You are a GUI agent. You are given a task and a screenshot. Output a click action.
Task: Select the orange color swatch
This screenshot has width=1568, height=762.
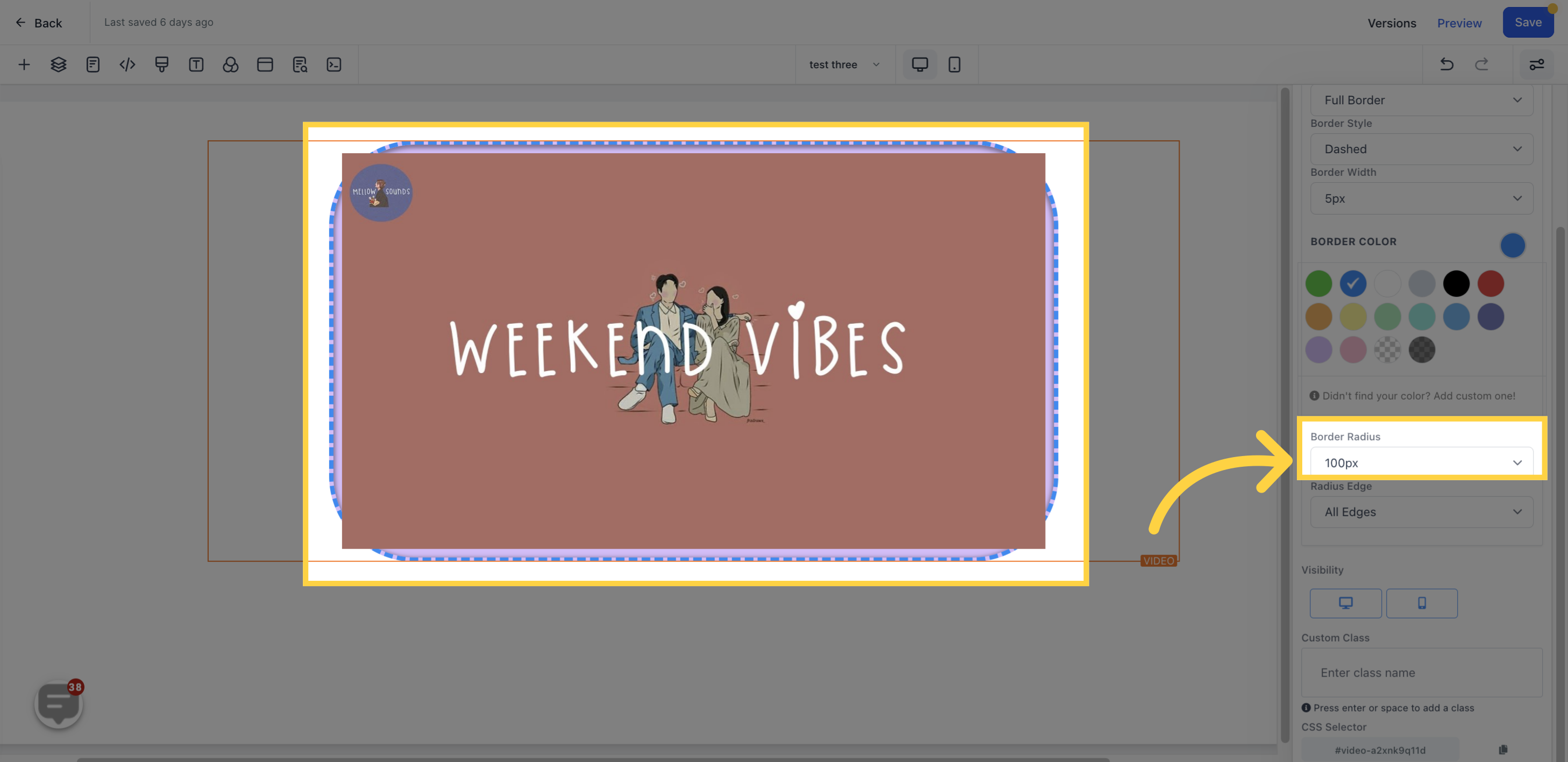click(x=1318, y=317)
